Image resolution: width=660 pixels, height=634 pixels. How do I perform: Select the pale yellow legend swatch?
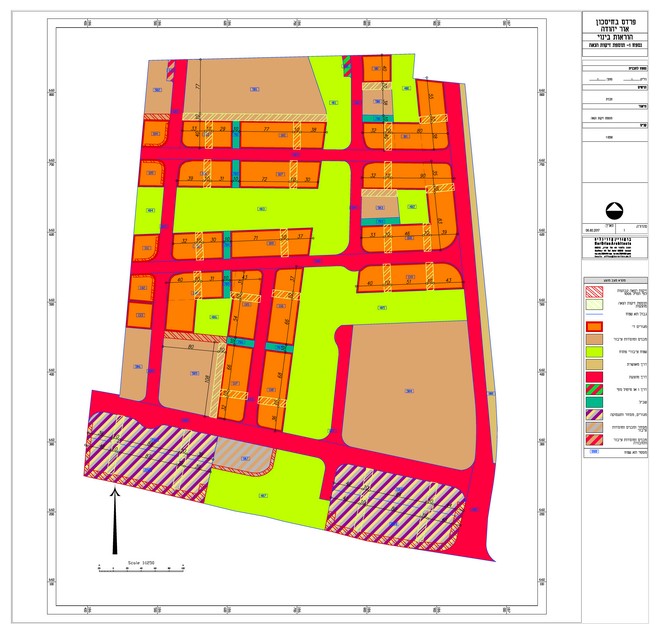(x=594, y=301)
